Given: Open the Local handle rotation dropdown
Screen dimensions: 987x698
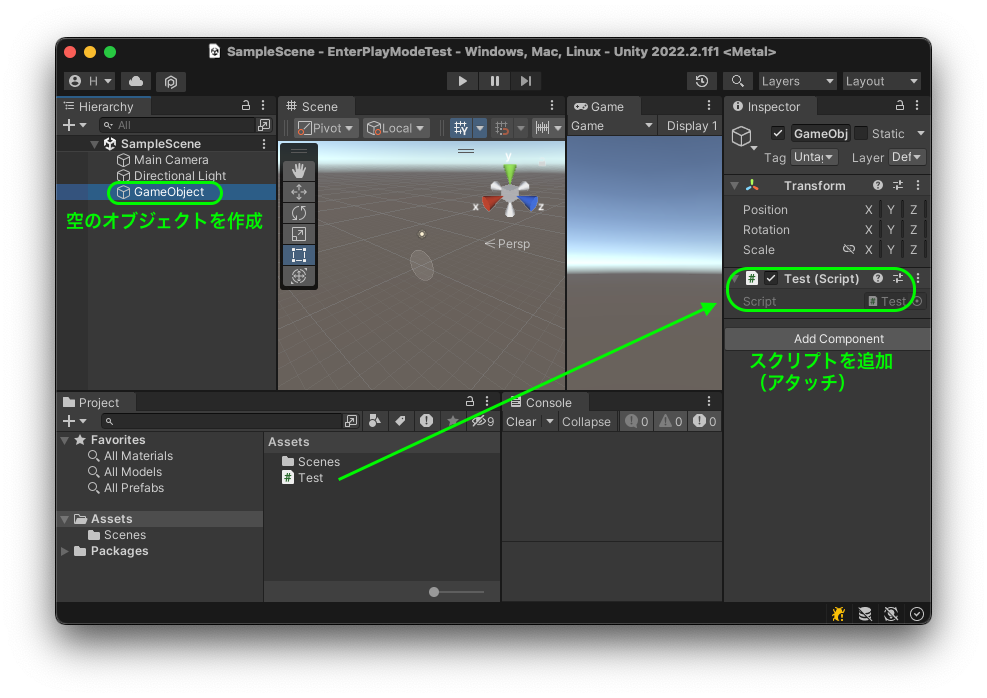Looking at the screenshot, I should point(397,128).
